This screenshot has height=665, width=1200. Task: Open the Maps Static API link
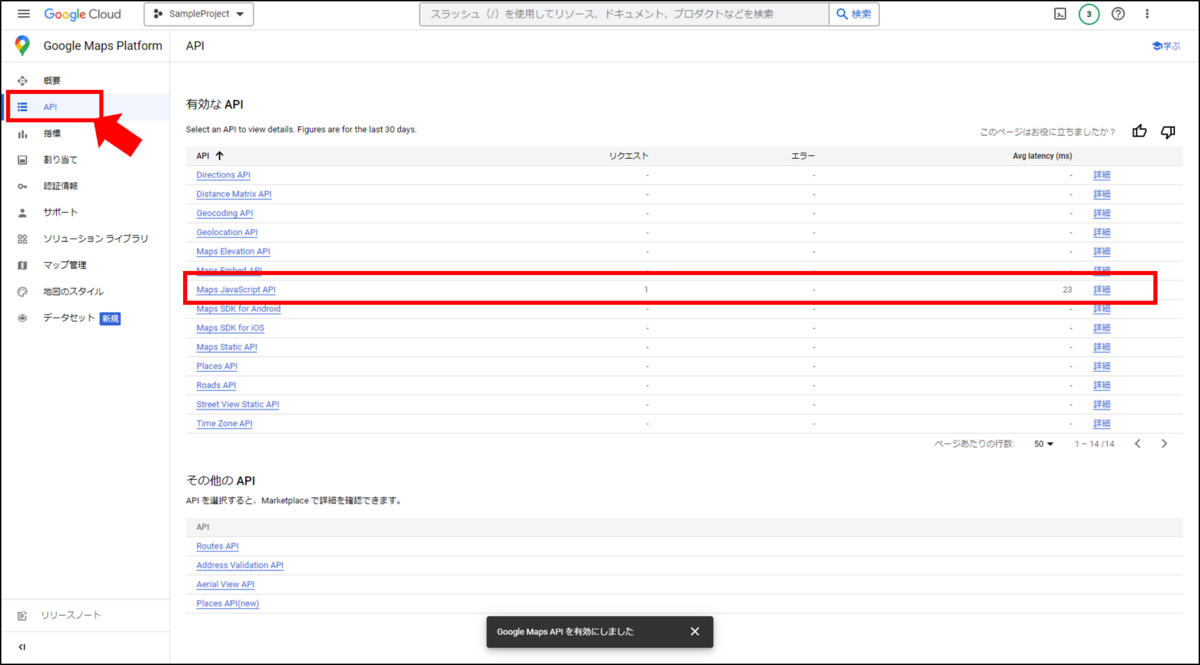(227, 347)
